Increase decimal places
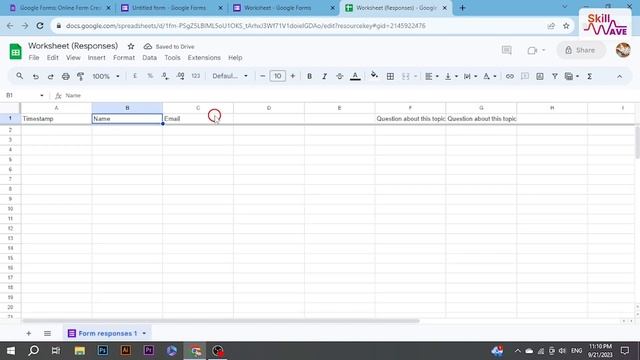Viewport: 640px width, 360px height. click(x=180, y=76)
